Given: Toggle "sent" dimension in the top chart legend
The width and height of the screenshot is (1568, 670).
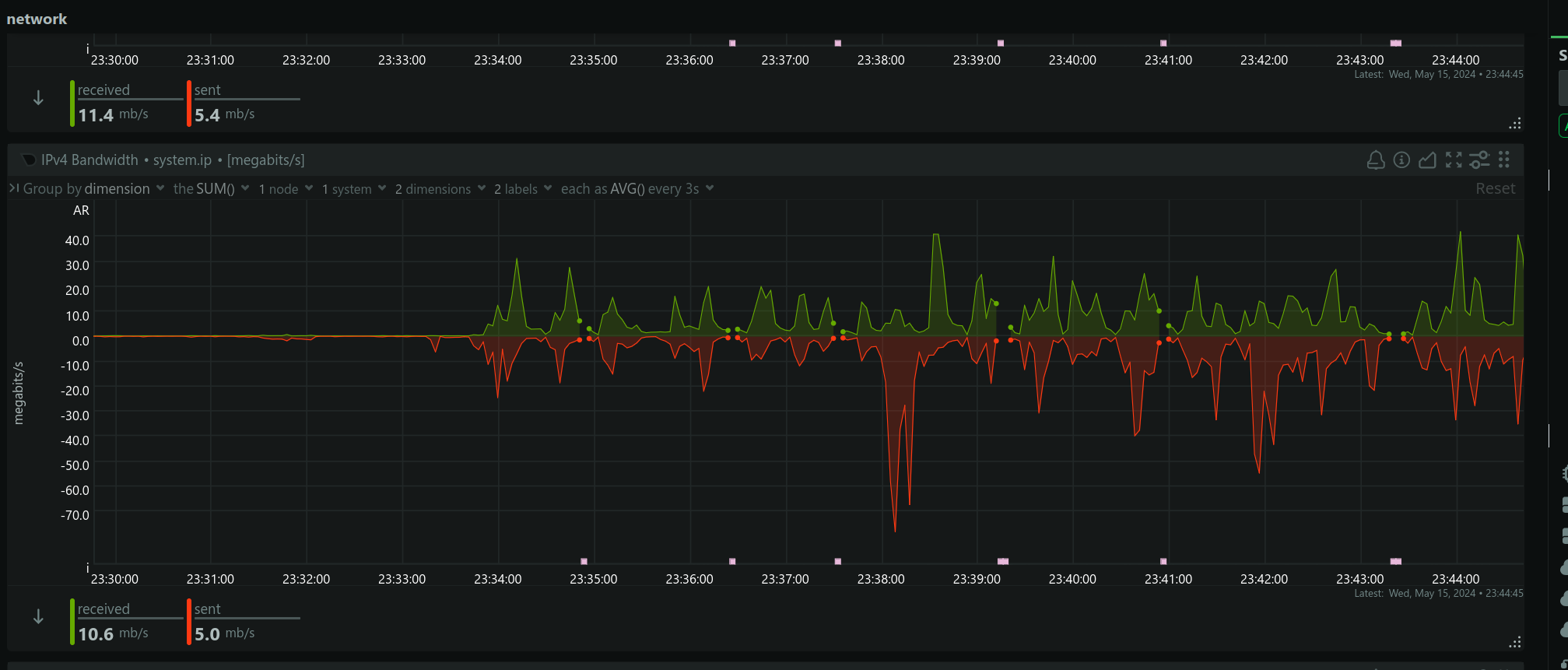Looking at the screenshot, I should pos(208,90).
